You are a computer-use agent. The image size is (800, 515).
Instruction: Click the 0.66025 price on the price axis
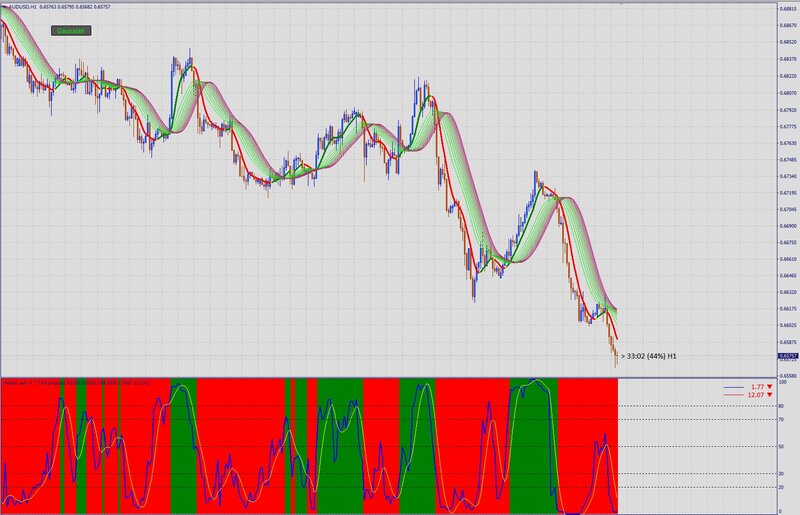(x=788, y=325)
